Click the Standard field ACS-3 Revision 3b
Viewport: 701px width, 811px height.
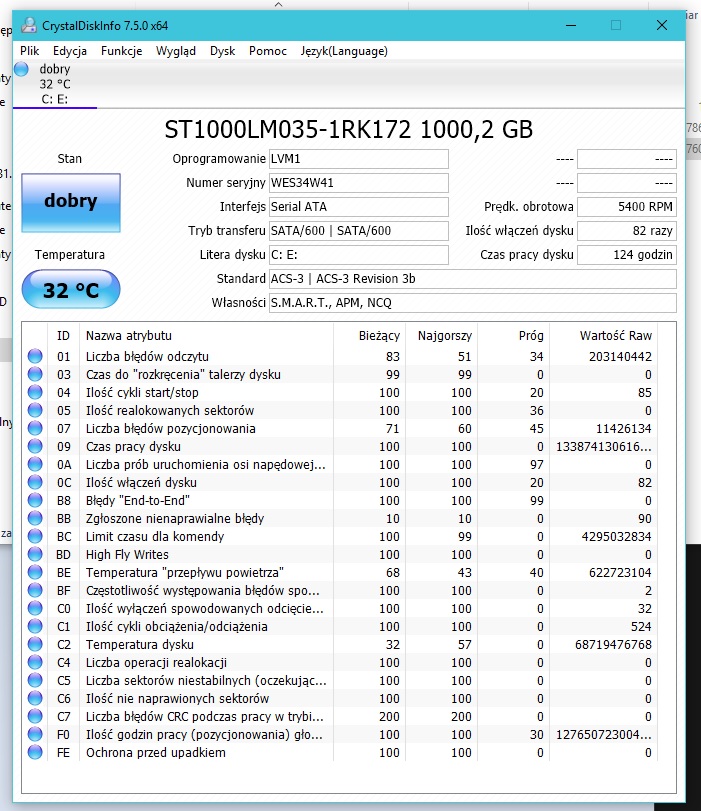click(472, 279)
